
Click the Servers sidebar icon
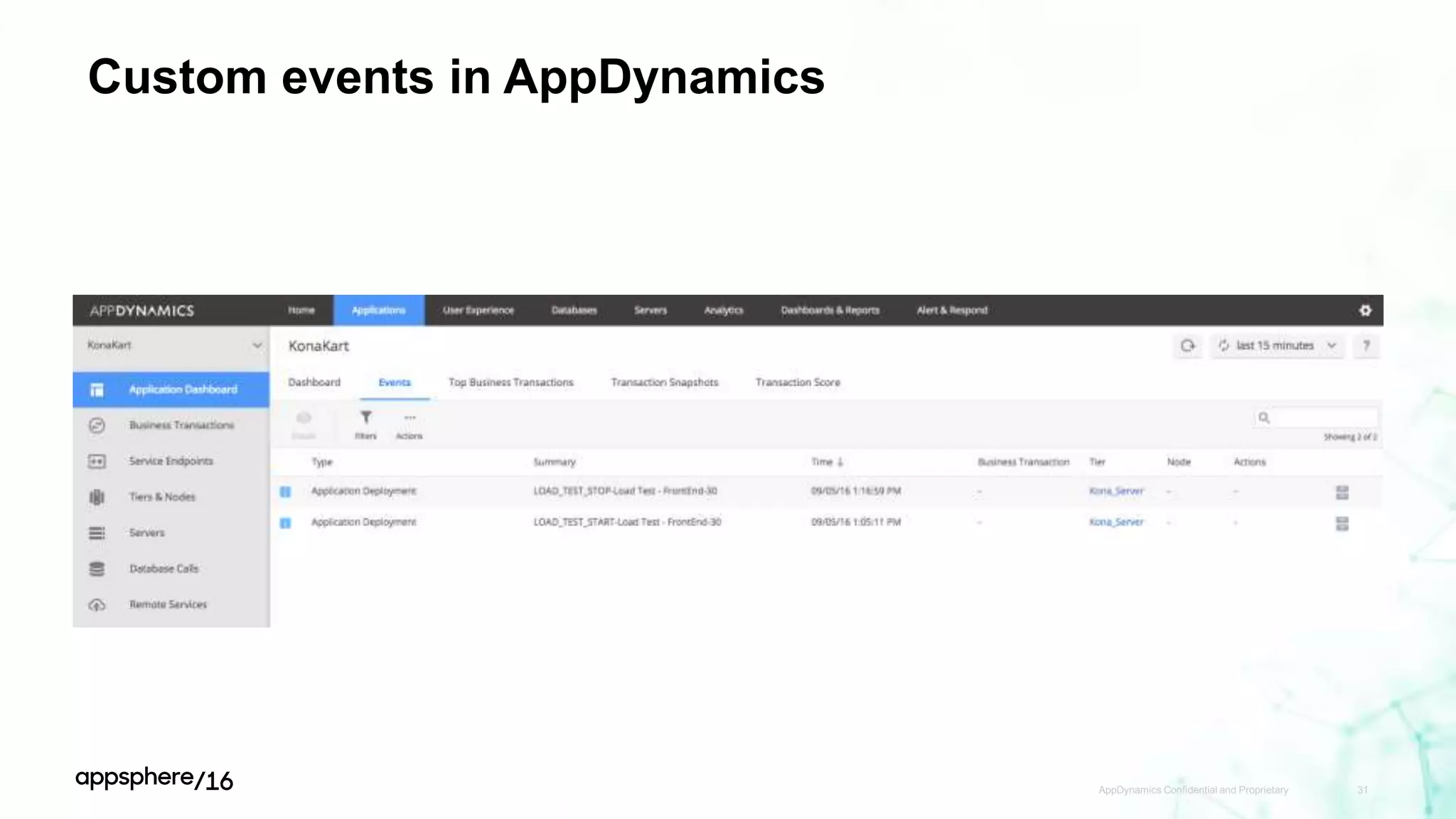click(97, 532)
